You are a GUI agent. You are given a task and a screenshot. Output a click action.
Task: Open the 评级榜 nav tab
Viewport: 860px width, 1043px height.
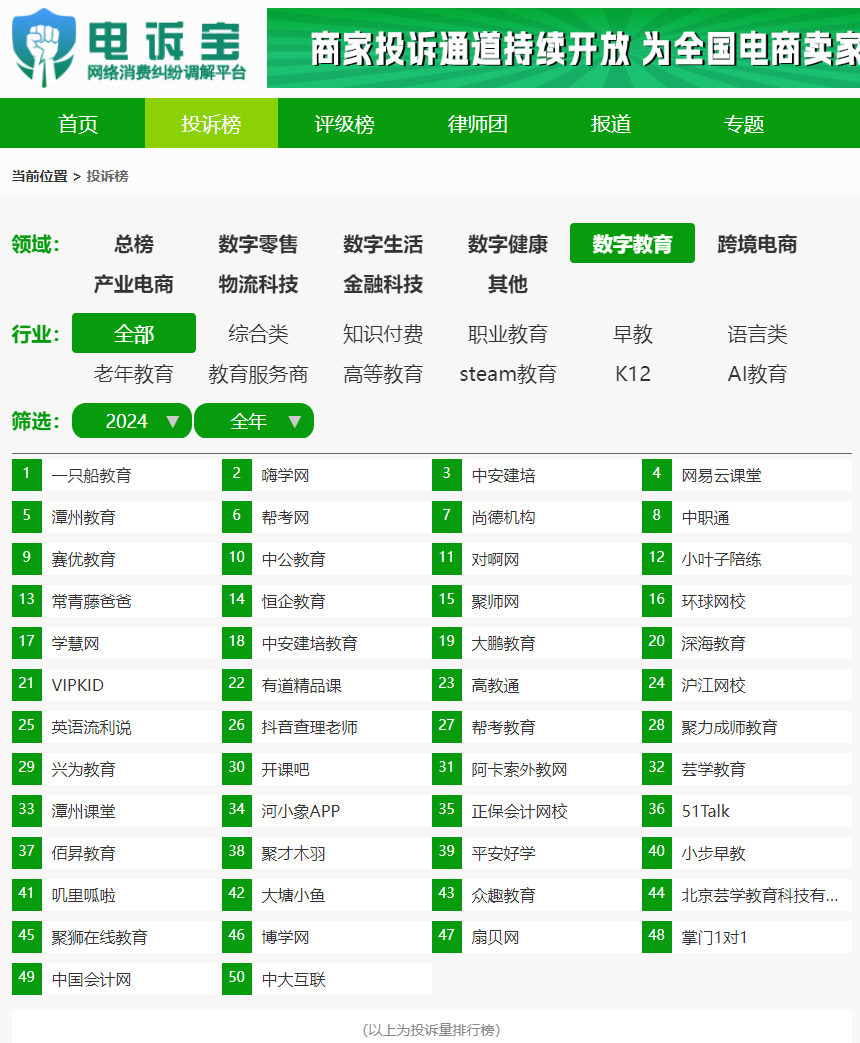tap(344, 124)
